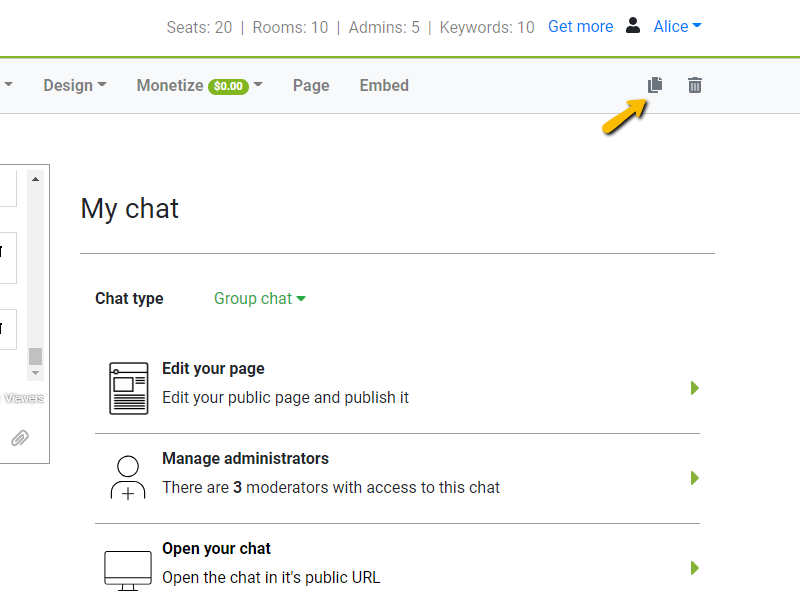Open the Alice account dropdown
This screenshot has width=800, height=600.
677,27
